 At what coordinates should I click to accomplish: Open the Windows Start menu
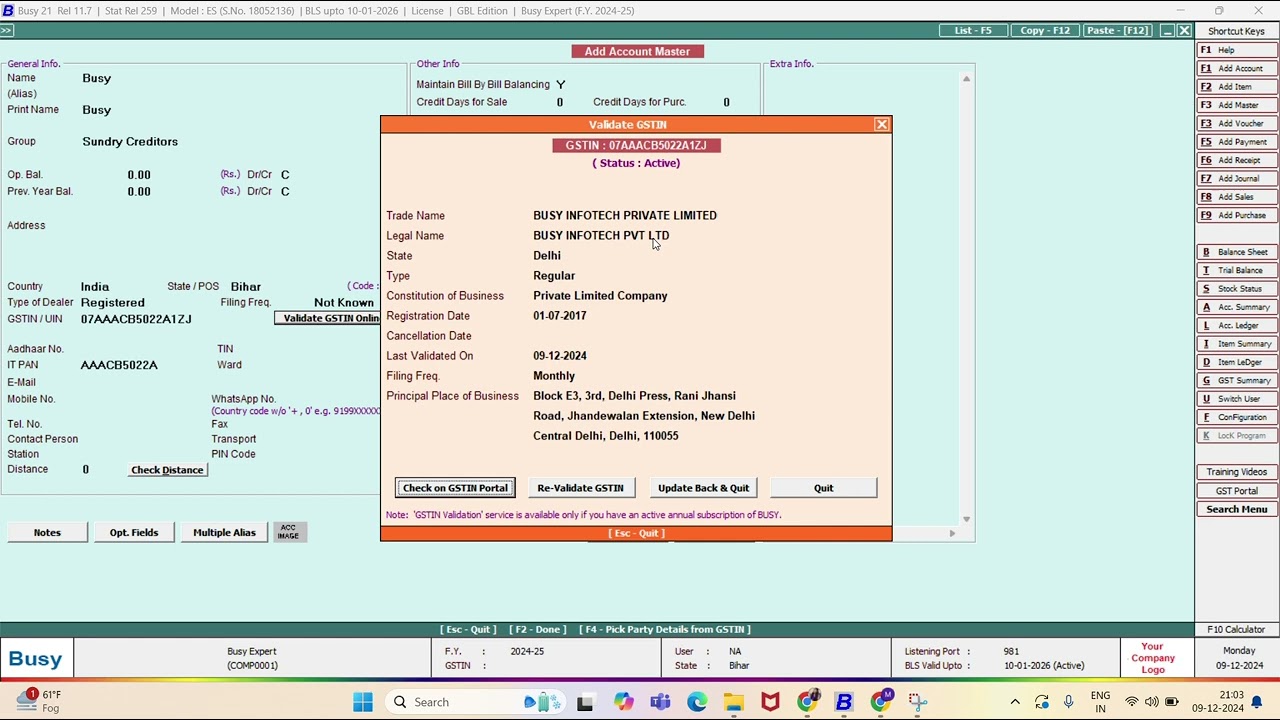[x=362, y=702]
